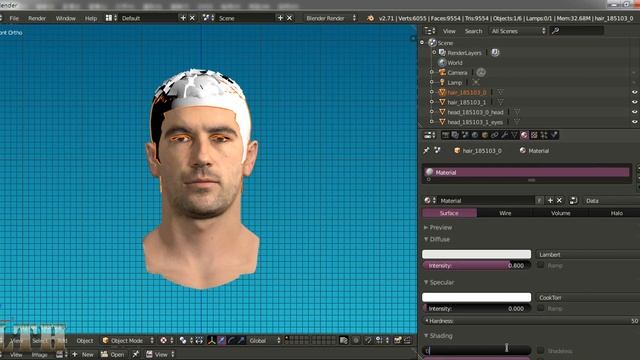640x360 pixels.
Task: Open Object Data mesh tab icon
Action: 514,135
